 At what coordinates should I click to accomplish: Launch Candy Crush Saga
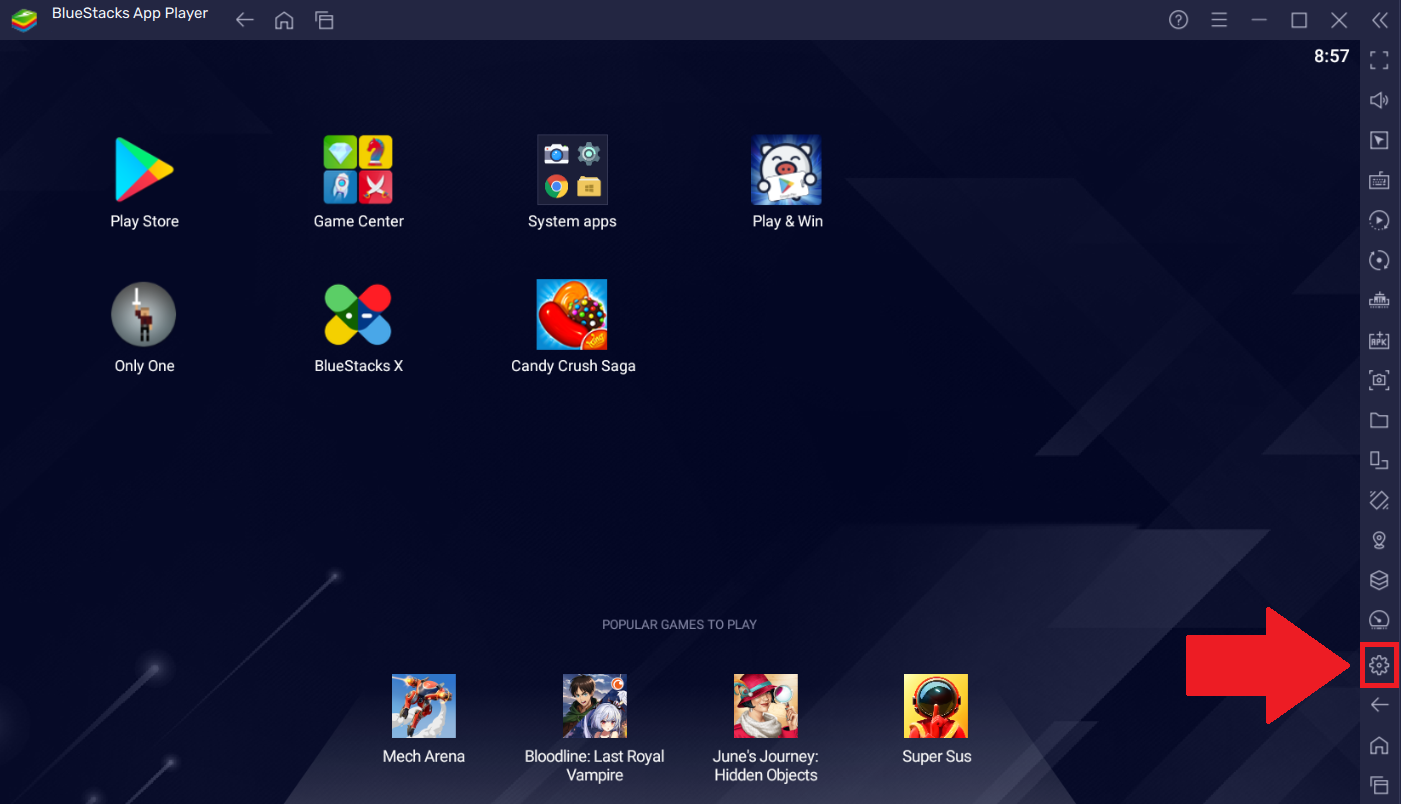[x=572, y=314]
